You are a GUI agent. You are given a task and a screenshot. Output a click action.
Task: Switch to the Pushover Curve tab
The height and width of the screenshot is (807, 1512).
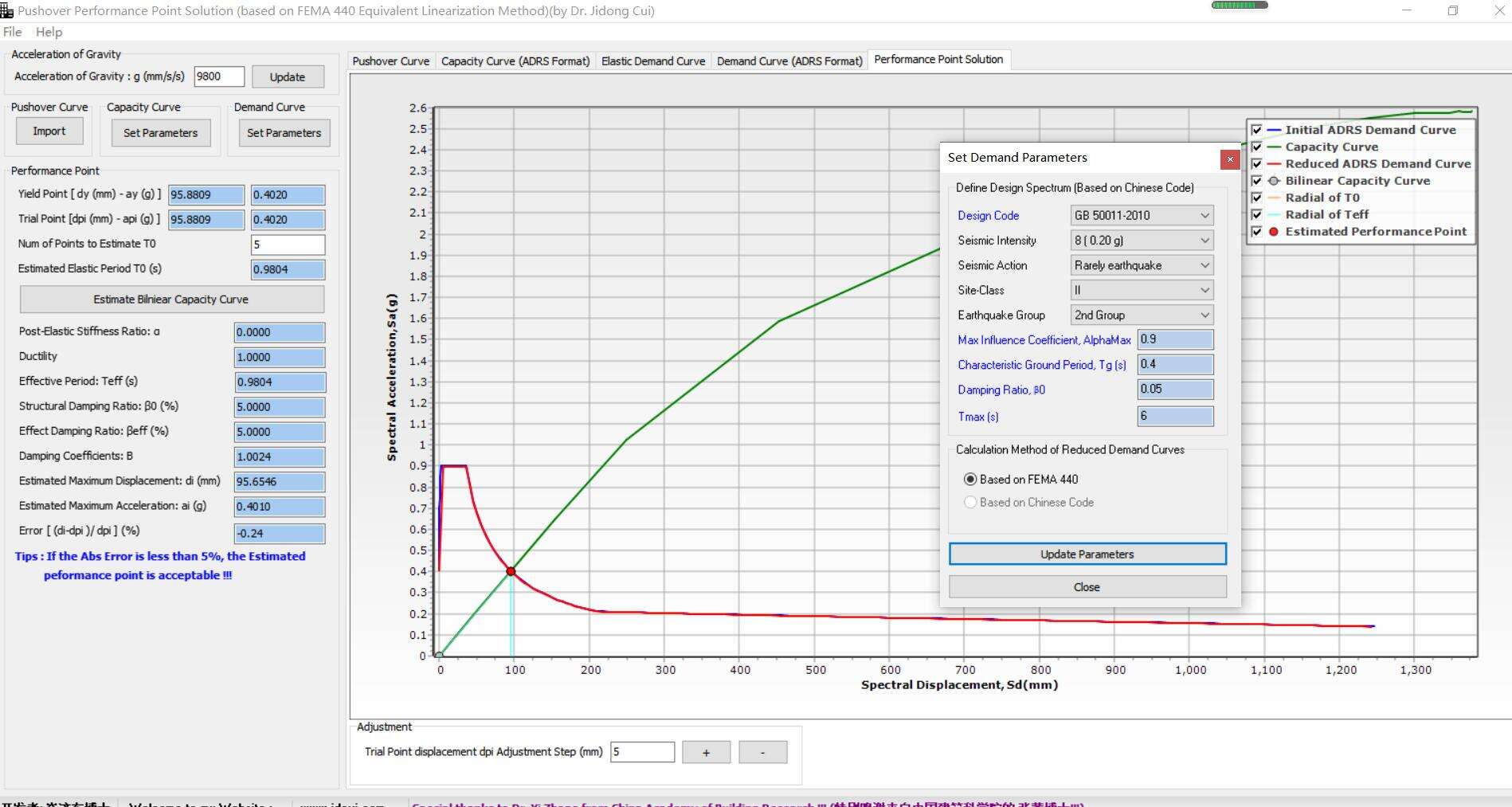[390, 61]
